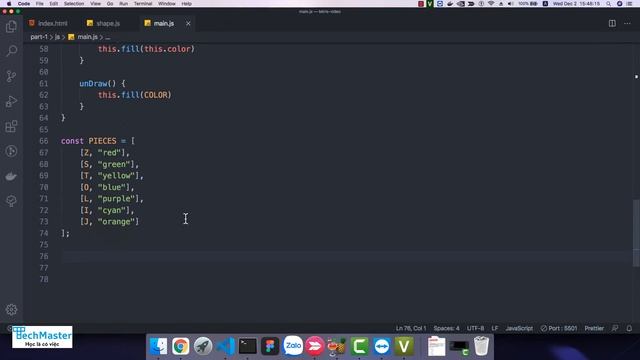Open Notification Center list icon in menu bar
Screen dimensions: 640x360
pyautogui.click(x=629, y=4)
